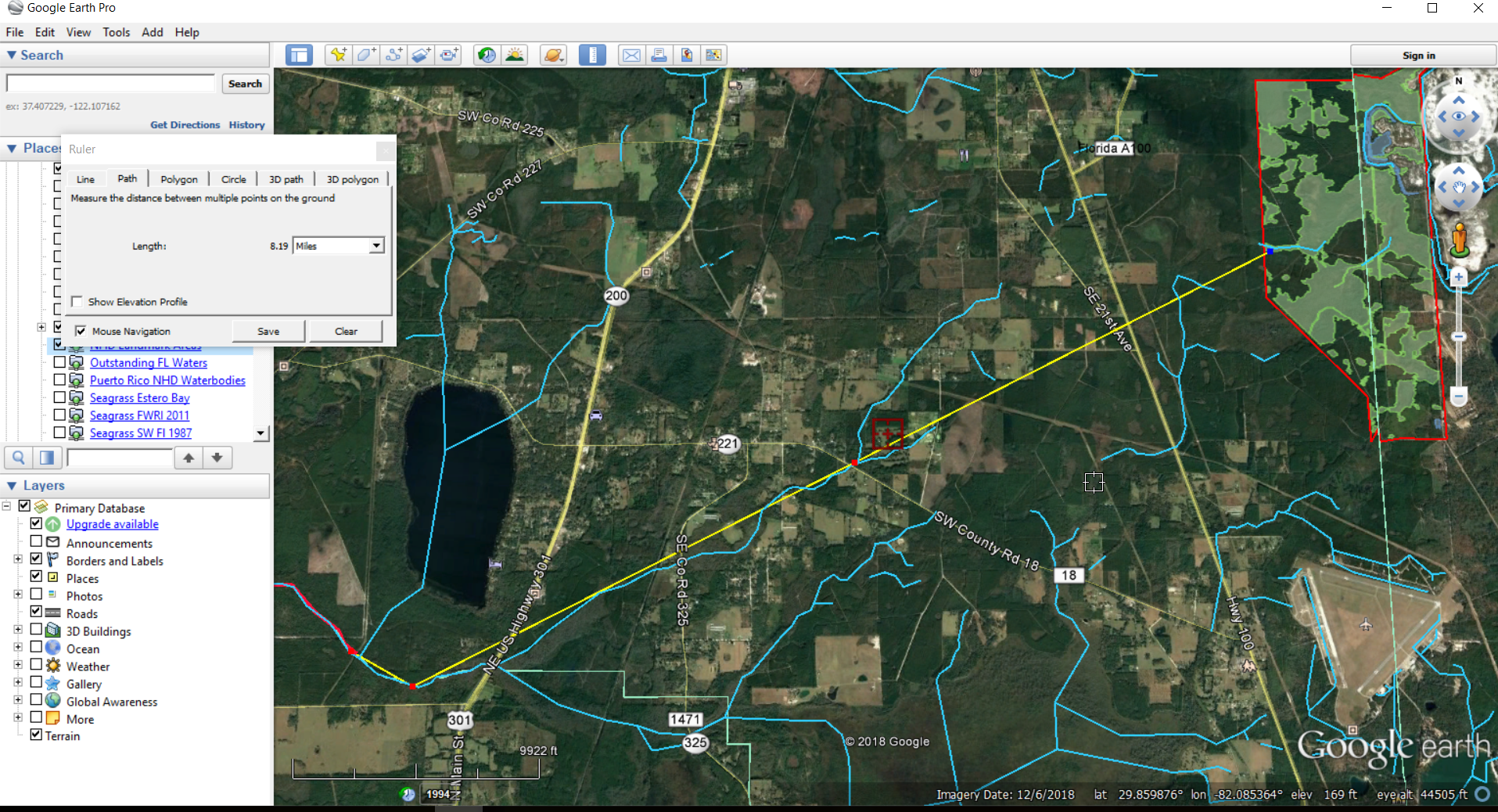Check the Outstanding FL Waters layer
Viewport: 1498px width, 812px height.
[x=59, y=362]
